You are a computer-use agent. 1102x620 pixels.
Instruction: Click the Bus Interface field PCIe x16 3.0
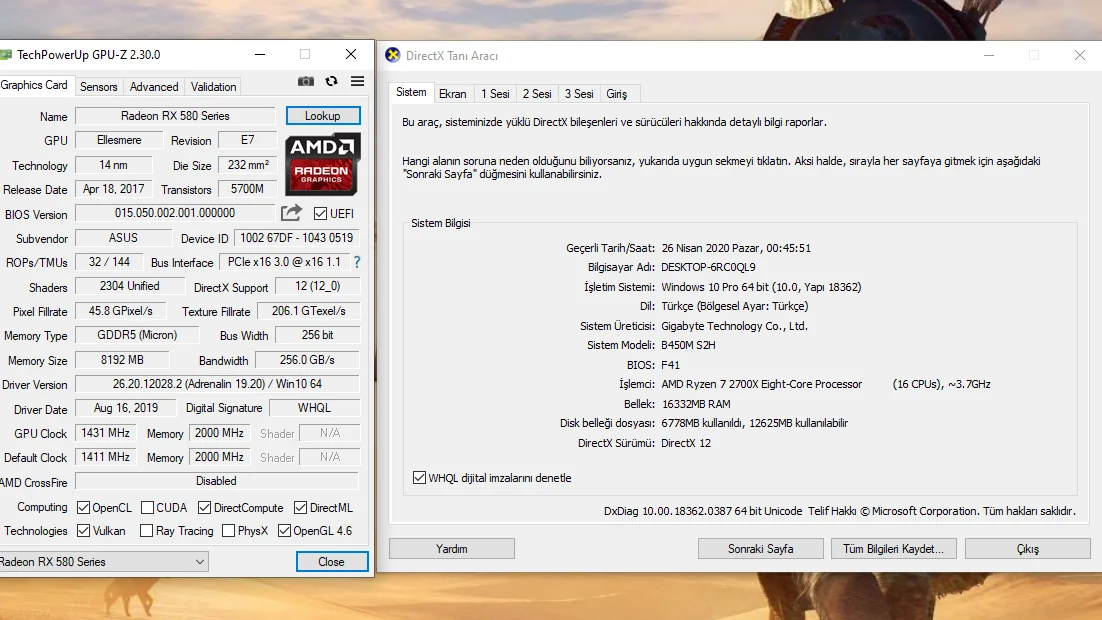click(x=284, y=261)
